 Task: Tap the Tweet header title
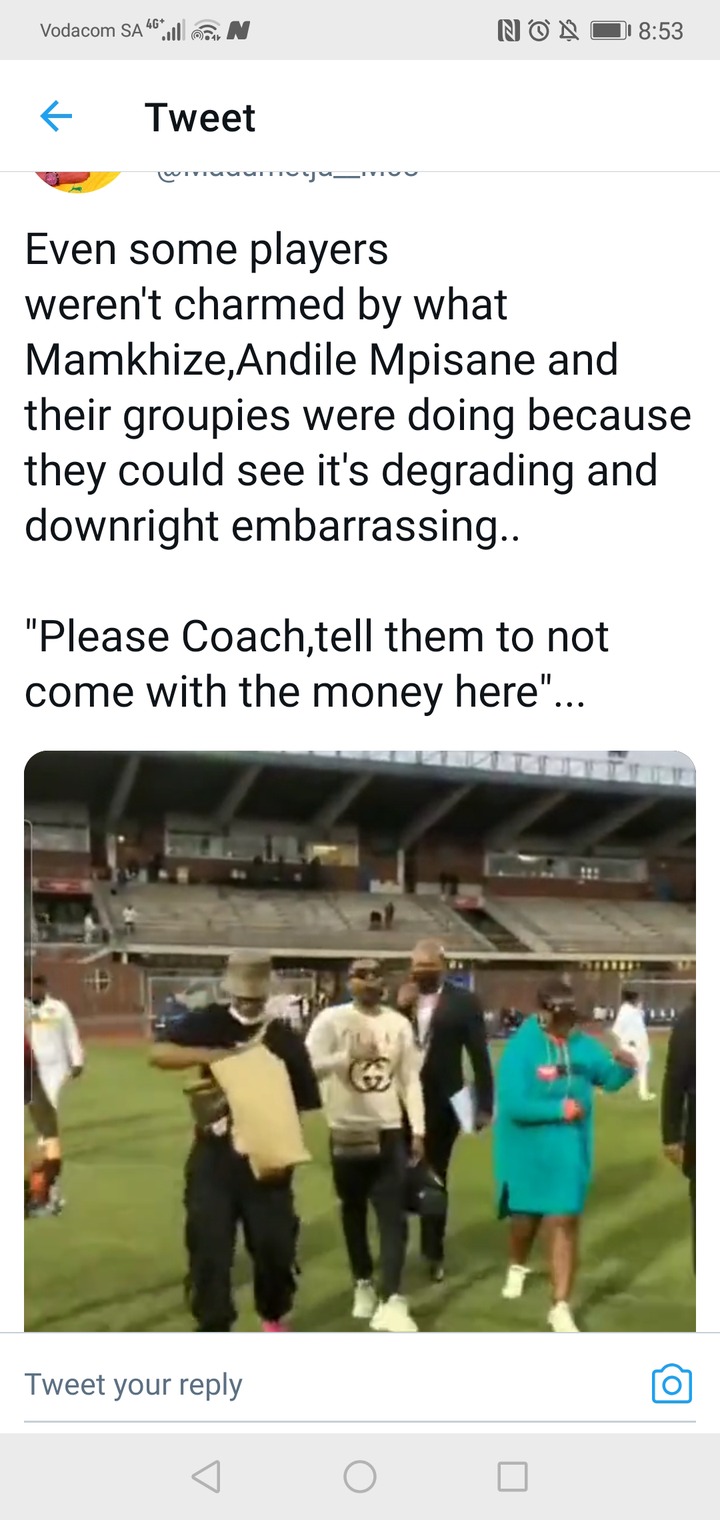click(x=200, y=118)
